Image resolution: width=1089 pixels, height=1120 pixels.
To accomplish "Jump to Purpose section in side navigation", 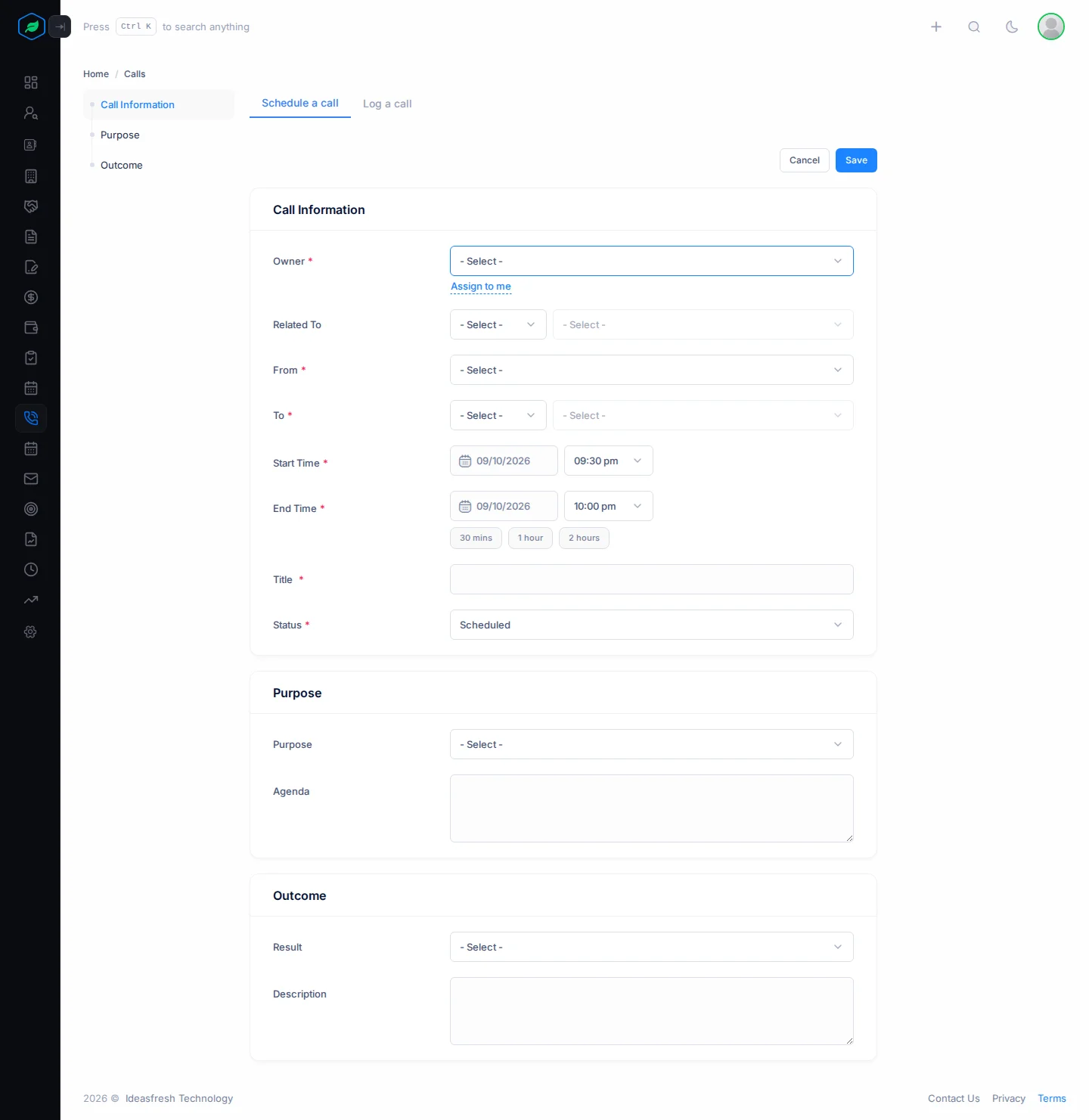I will 120,135.
